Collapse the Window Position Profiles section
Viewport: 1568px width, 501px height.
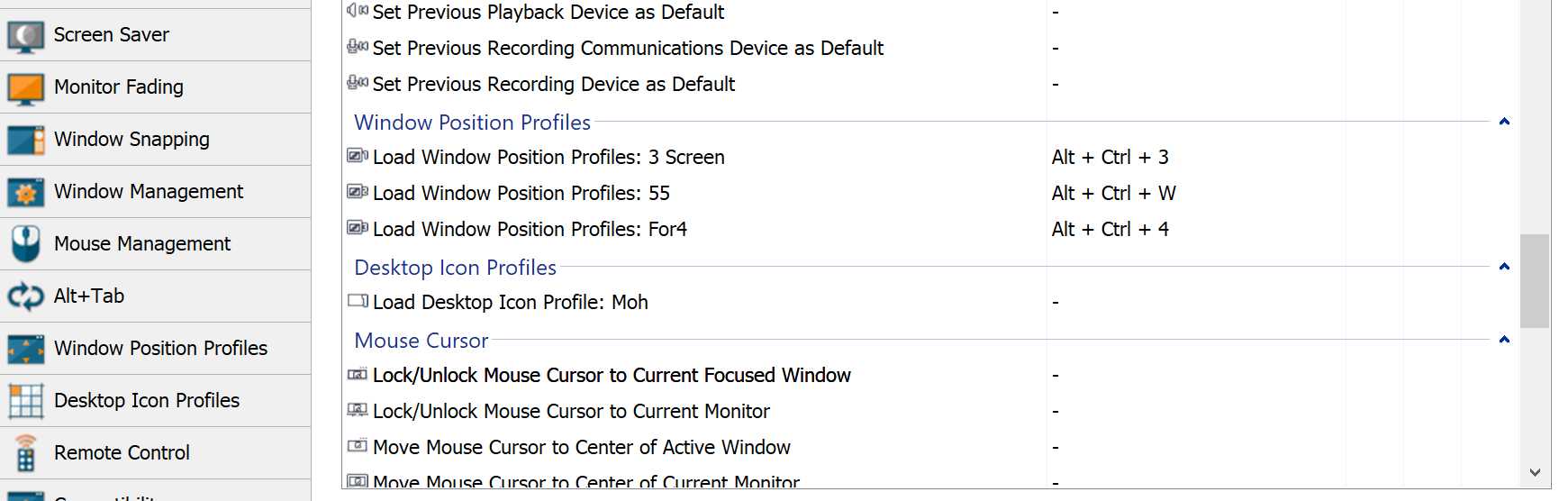click(x=1503, y=122)
